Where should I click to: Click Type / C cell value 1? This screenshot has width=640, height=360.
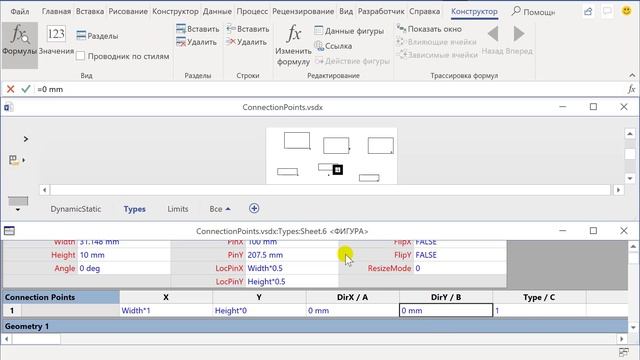pos(540,311)
